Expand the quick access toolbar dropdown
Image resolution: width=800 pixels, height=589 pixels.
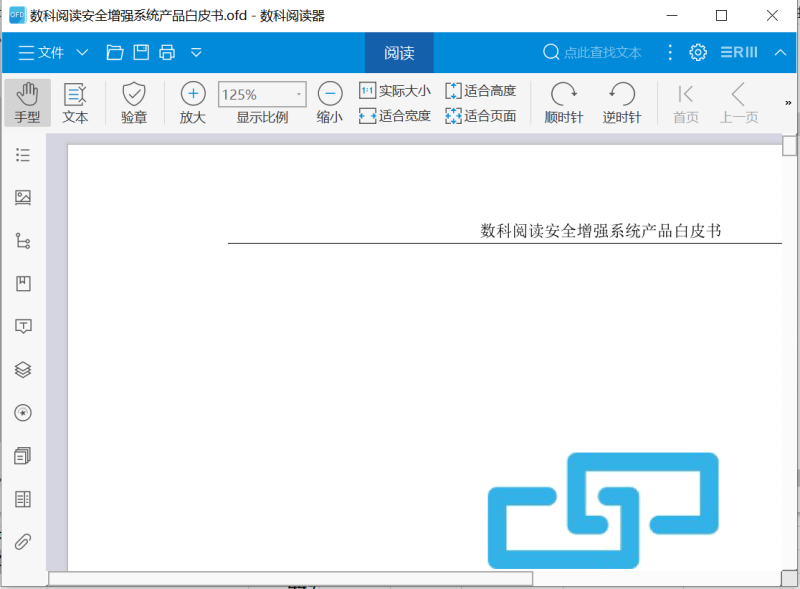coord(196,53)
